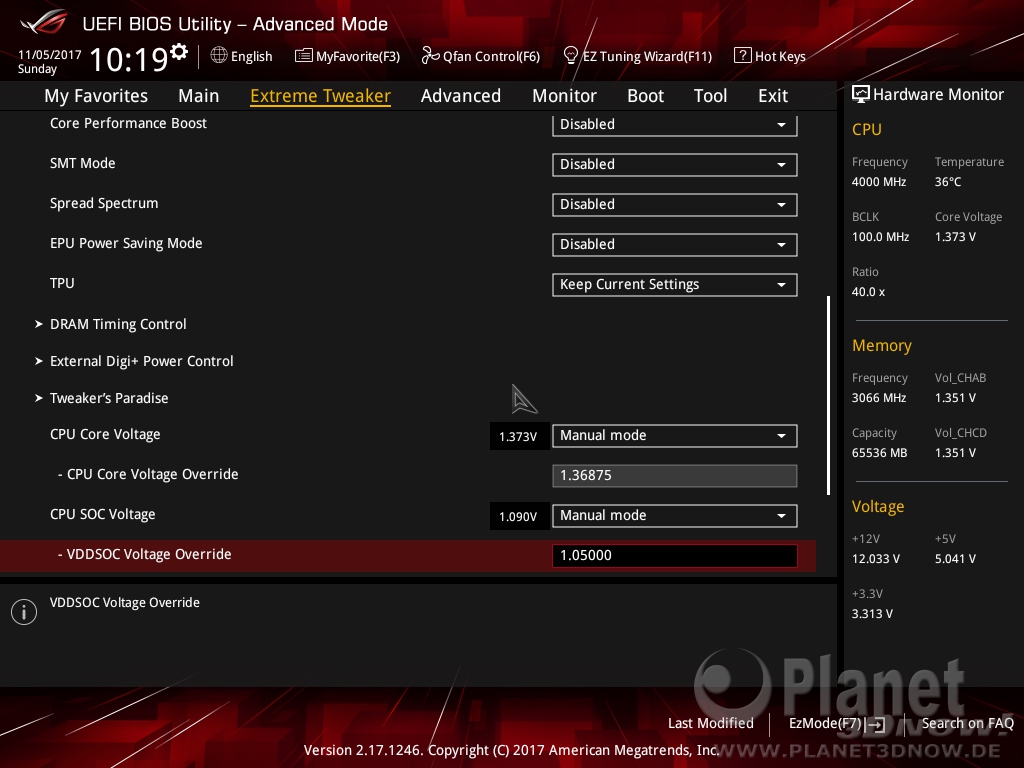The height and width of the screenshot is (768, 1024).
Task: Click VDDSOC Voltage Override value field
Action: [x=675, y=556]
